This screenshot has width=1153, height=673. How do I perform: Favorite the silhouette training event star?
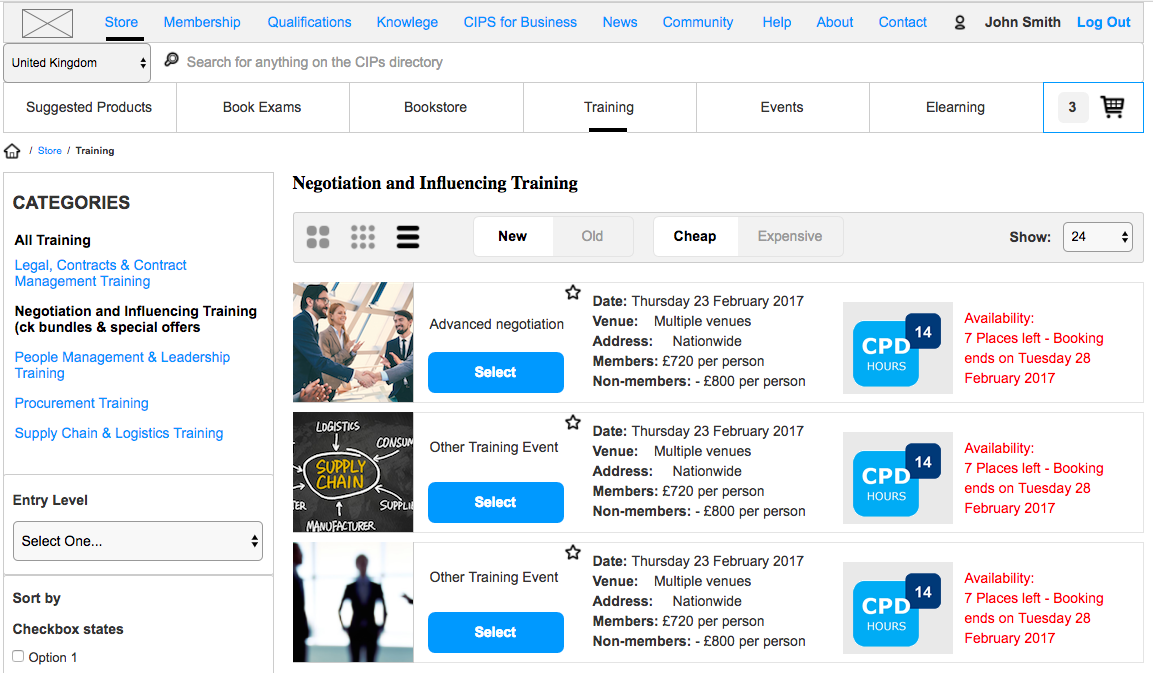[573, 552]
